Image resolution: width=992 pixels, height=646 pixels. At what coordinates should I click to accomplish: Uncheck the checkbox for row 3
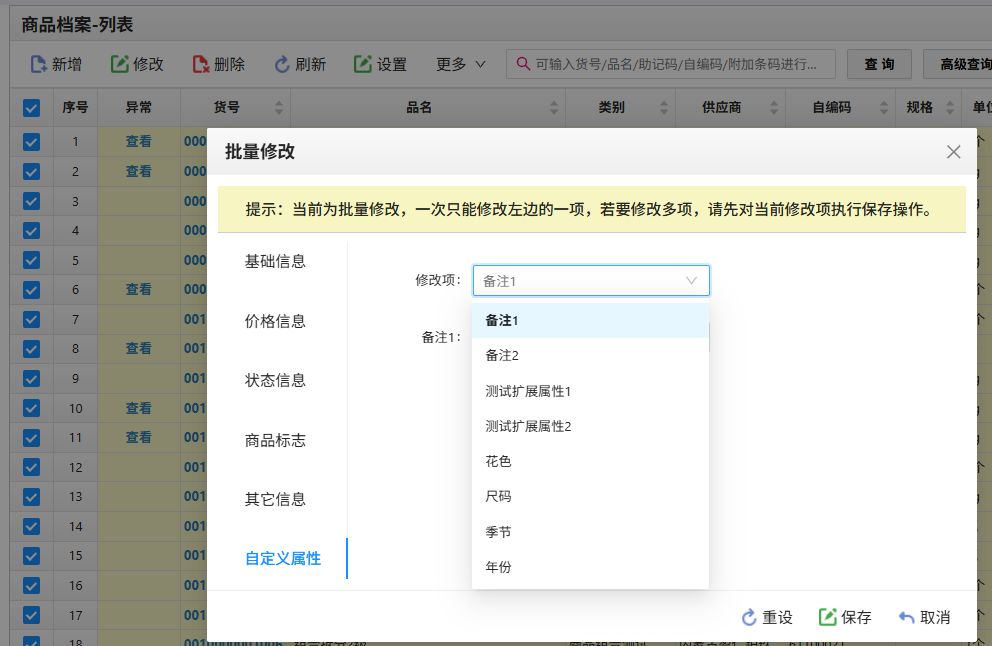tap(31, 201)
